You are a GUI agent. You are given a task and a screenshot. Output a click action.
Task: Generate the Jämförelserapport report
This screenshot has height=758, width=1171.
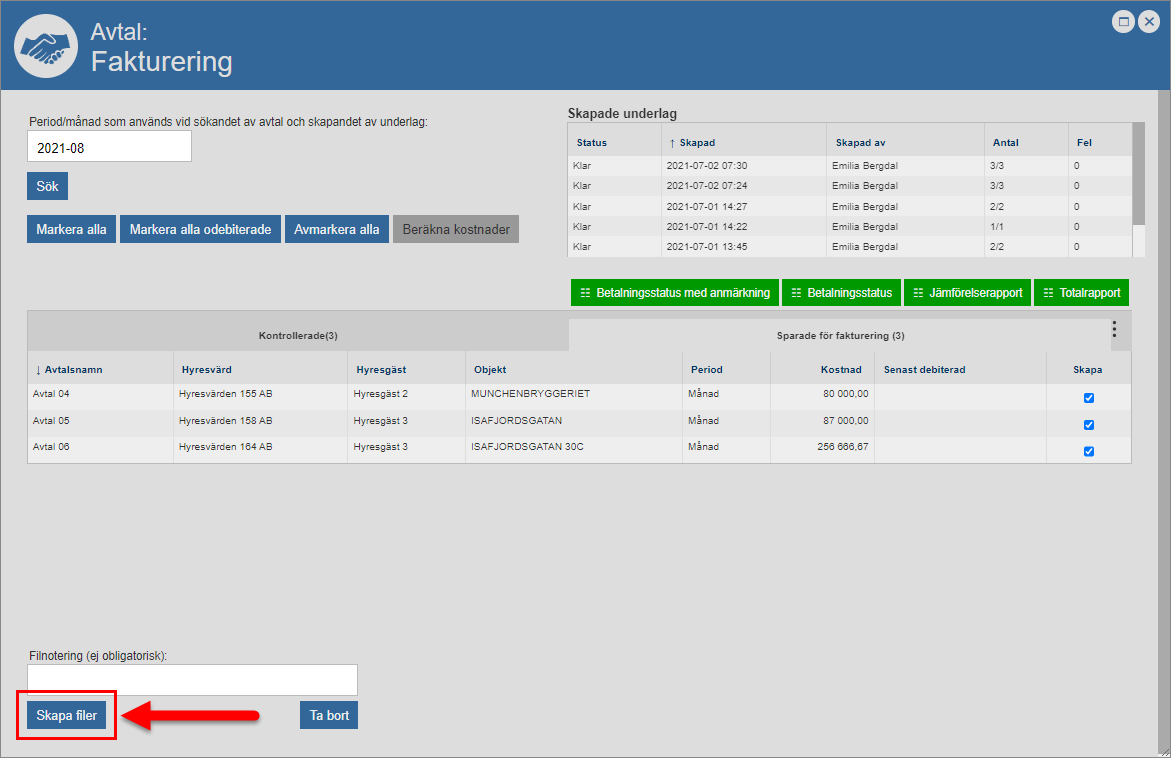pos(966,293)
